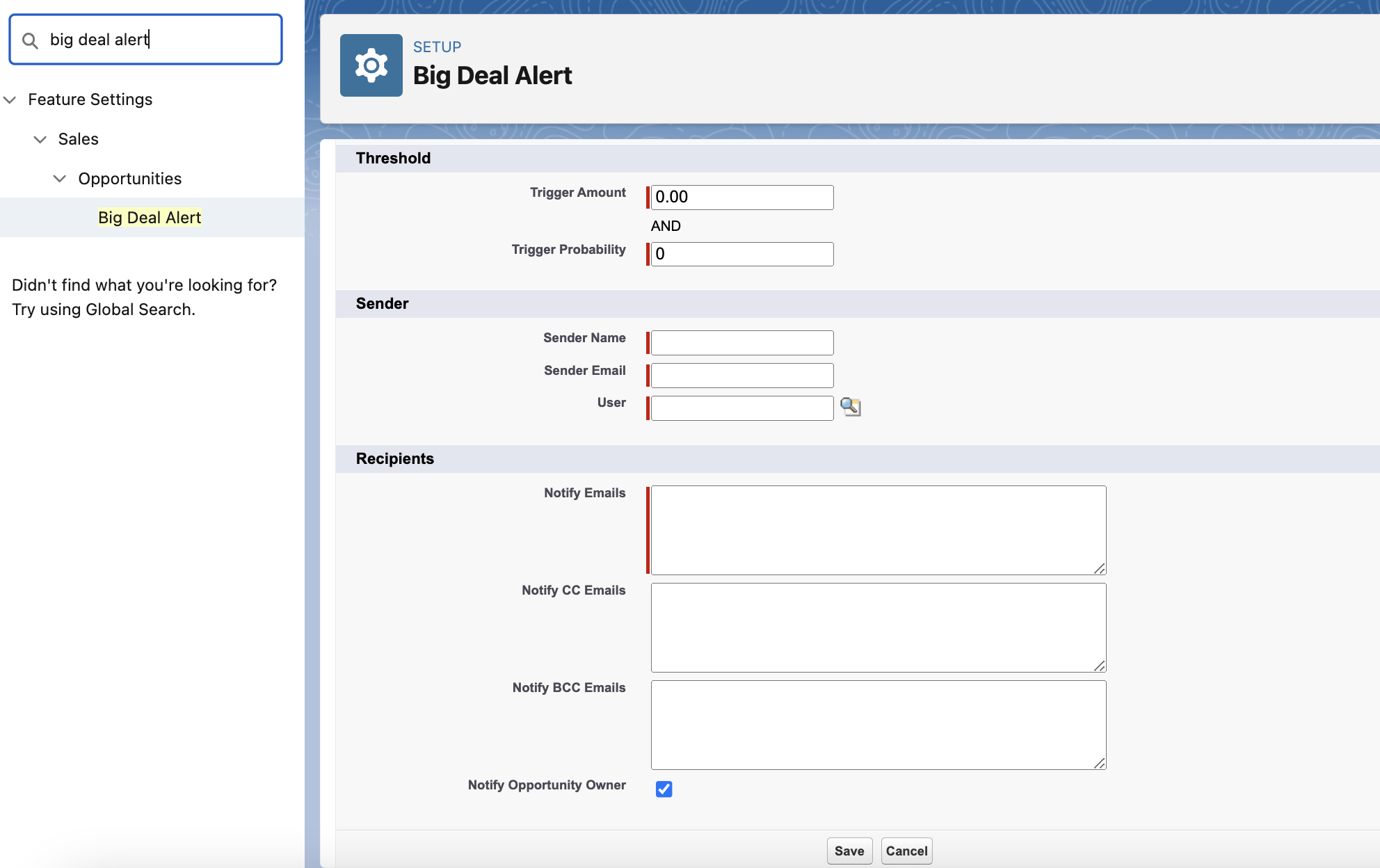The height and width of the screenshot is (868, 1380).
Task: Click the Setup gear icon
Action: (x=371, y=65)
